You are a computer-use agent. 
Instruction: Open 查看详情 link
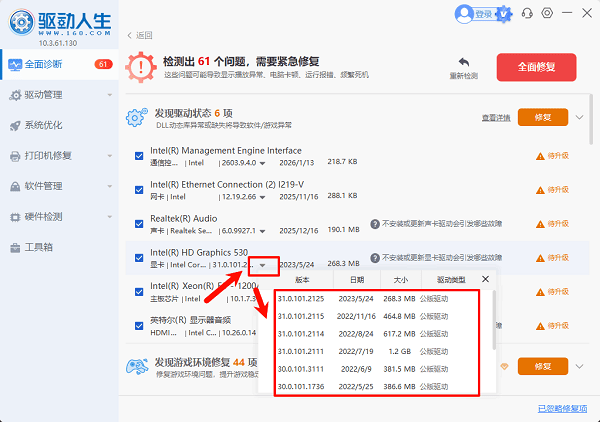[496, 118]
